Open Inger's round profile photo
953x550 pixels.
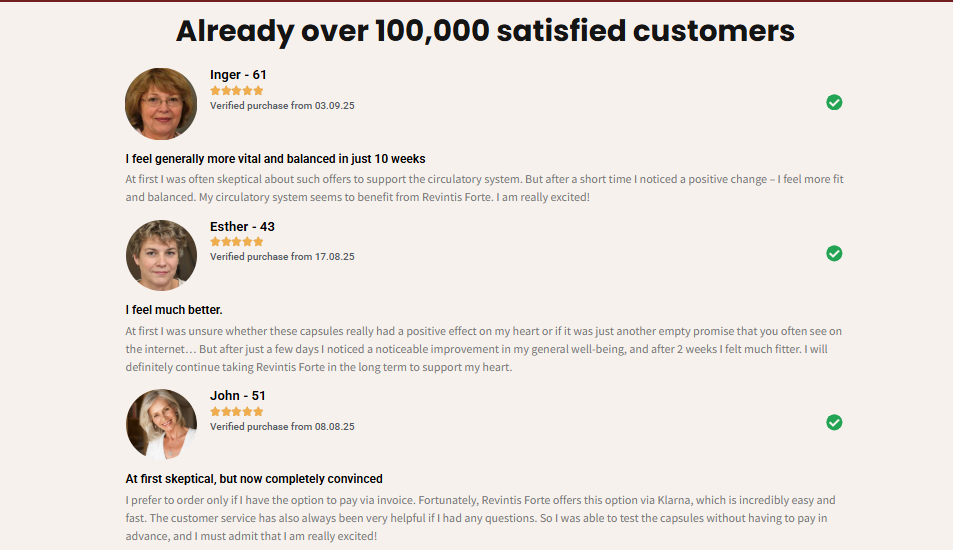(x=161, y=104)
